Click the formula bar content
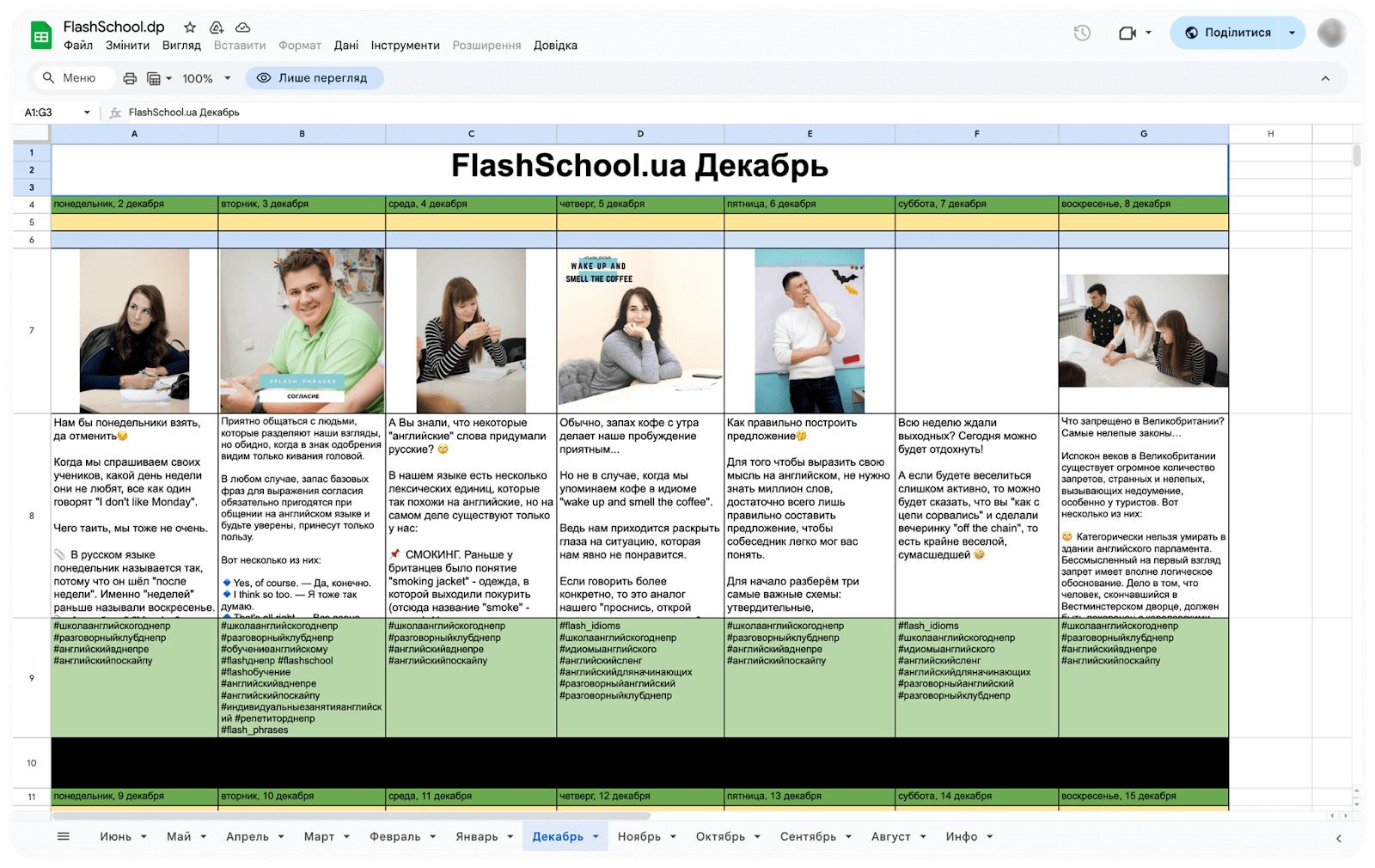The width and height of the screenshot is (1375, 868). (x=184, y=113)
